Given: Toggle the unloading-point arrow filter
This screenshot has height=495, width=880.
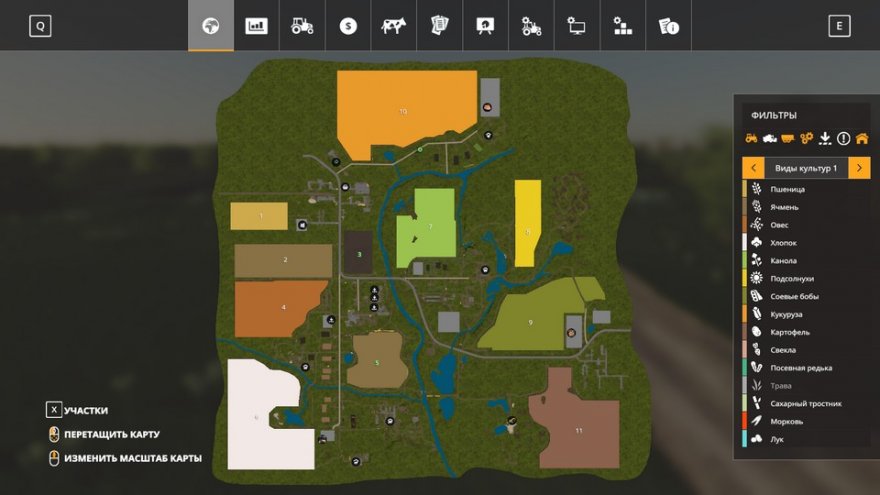Looking at the screenshot, I should pos(824,138).
